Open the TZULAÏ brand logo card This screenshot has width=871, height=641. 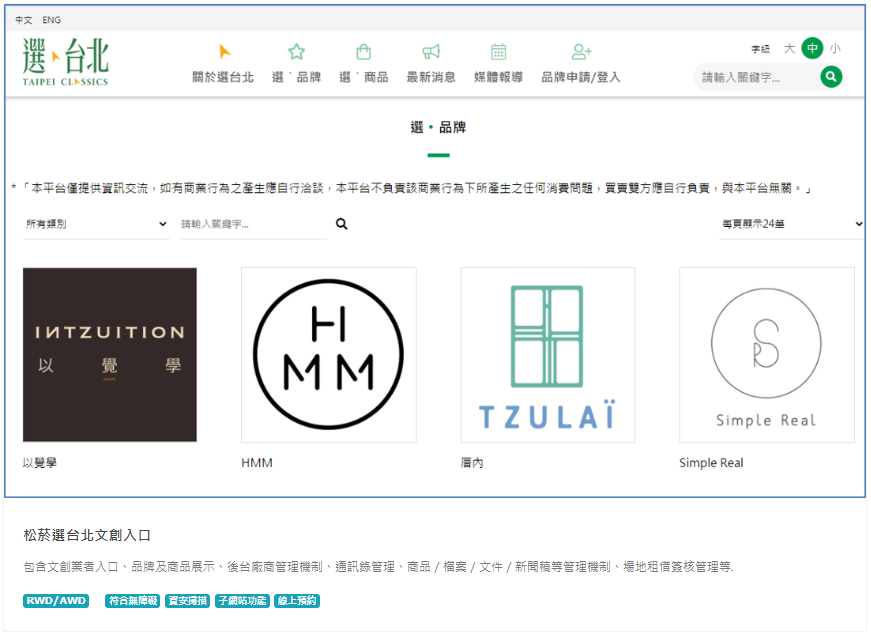(x=547, y=355)
